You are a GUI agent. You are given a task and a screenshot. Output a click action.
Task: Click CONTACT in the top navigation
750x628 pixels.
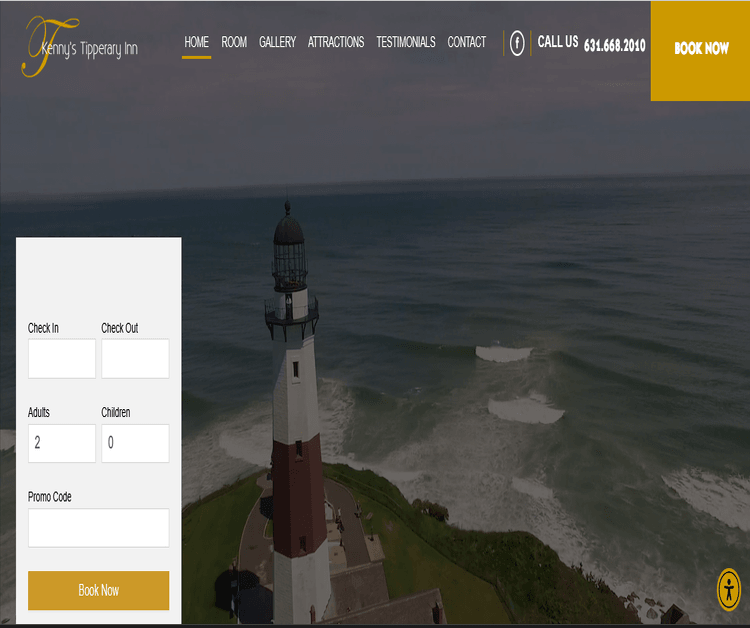(466, 42)
